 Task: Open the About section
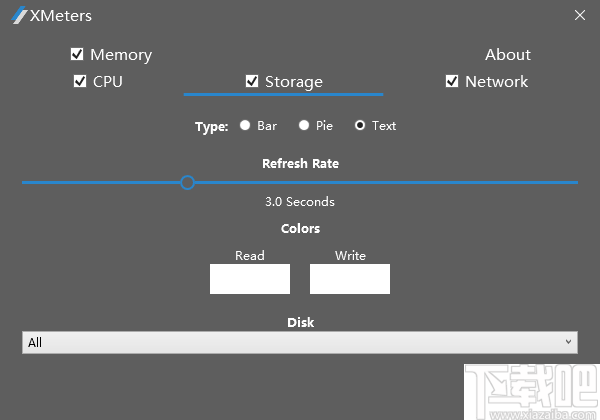pos(508,55)
